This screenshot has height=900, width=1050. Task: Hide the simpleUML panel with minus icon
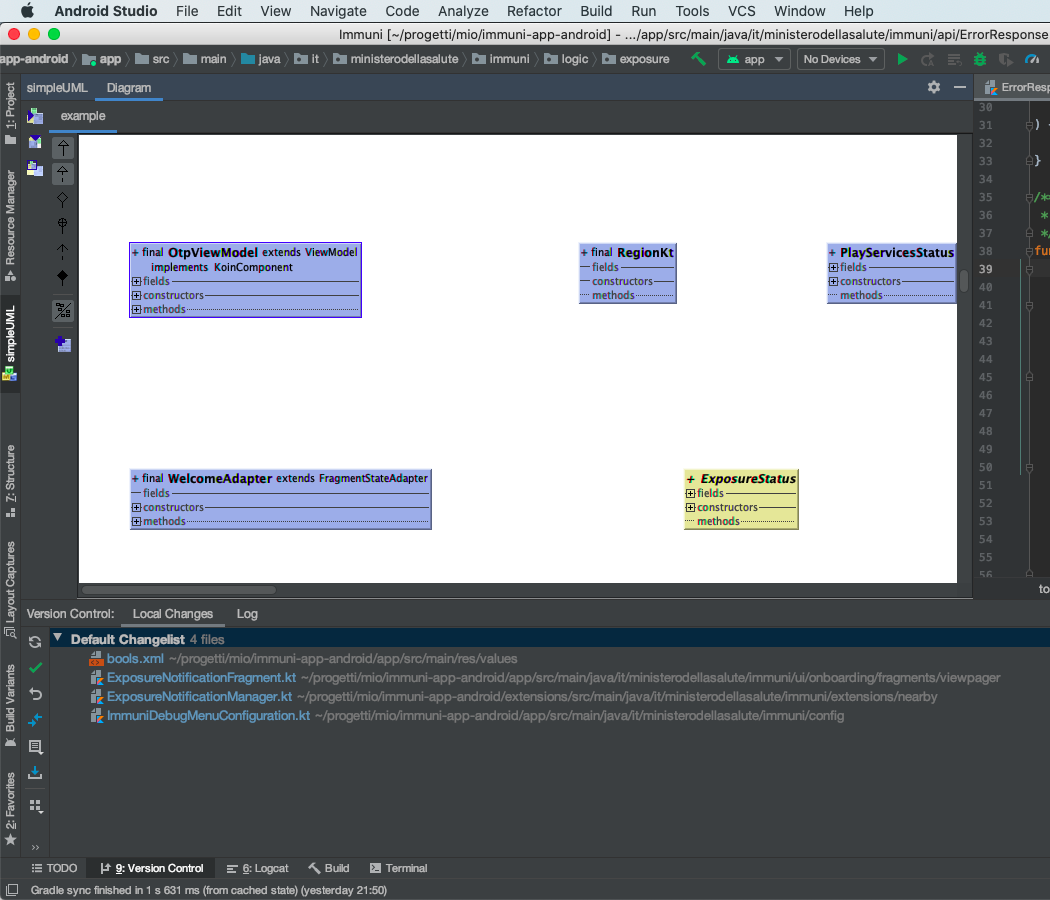(x=960, y=87)
